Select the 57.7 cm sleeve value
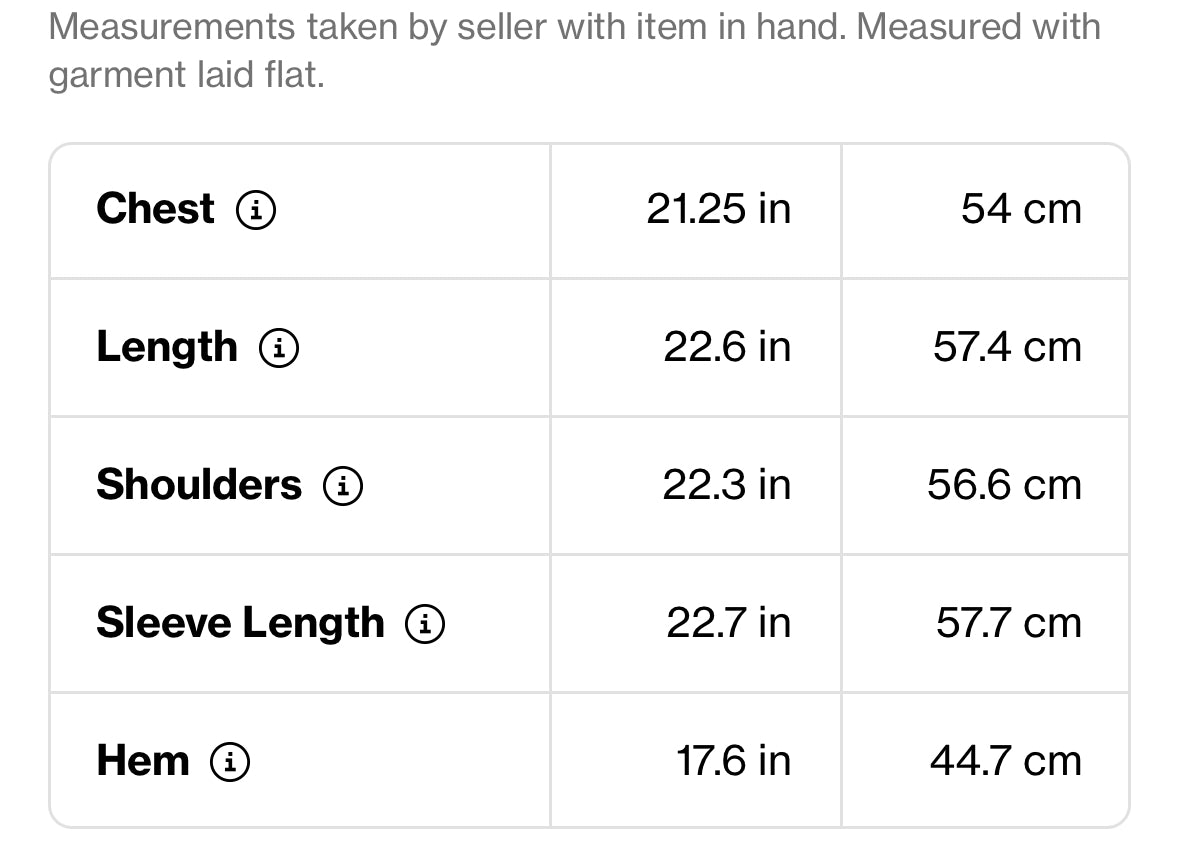 1009,623
